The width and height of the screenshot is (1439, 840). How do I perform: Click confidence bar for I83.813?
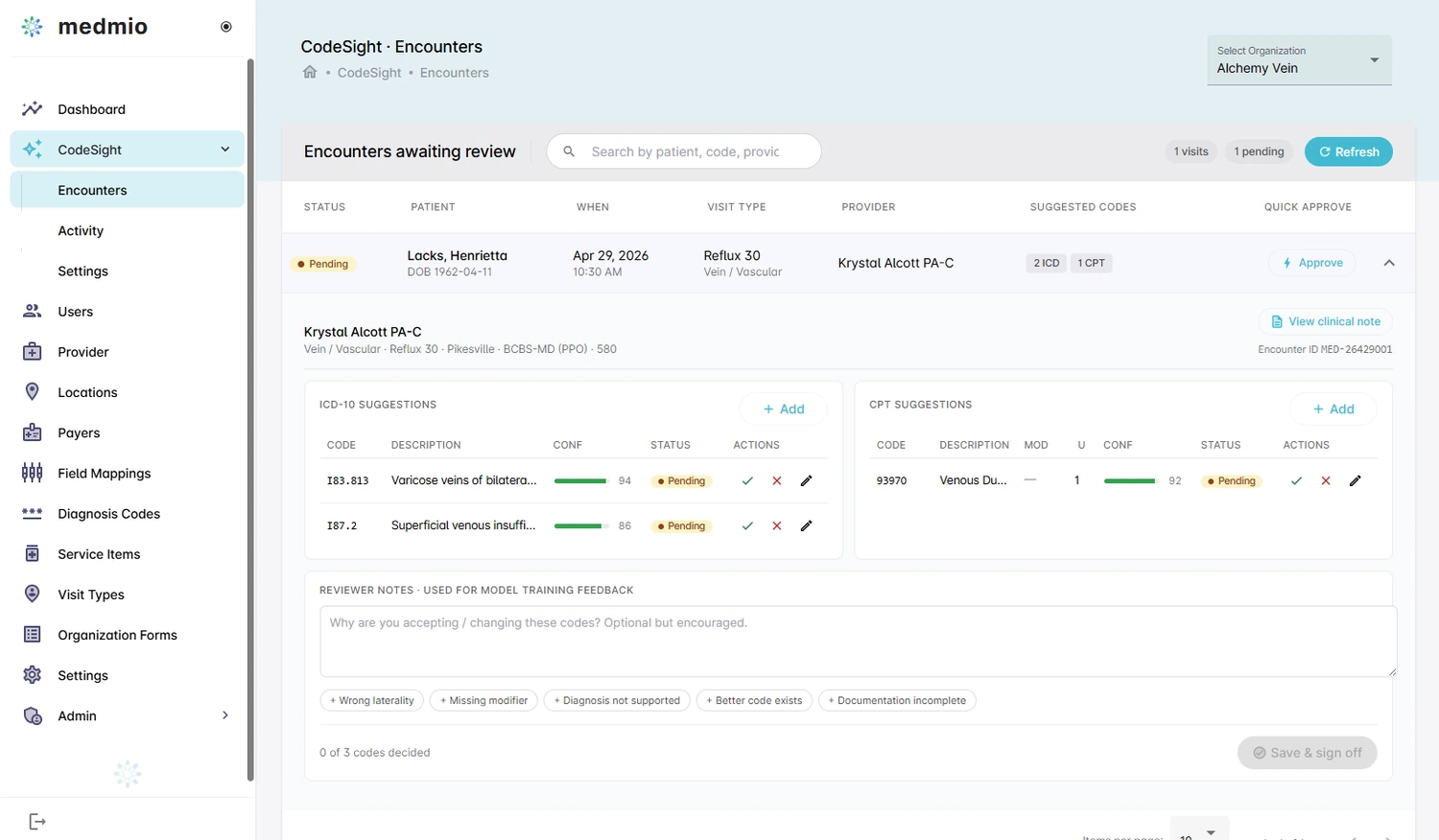pos(581,480)
